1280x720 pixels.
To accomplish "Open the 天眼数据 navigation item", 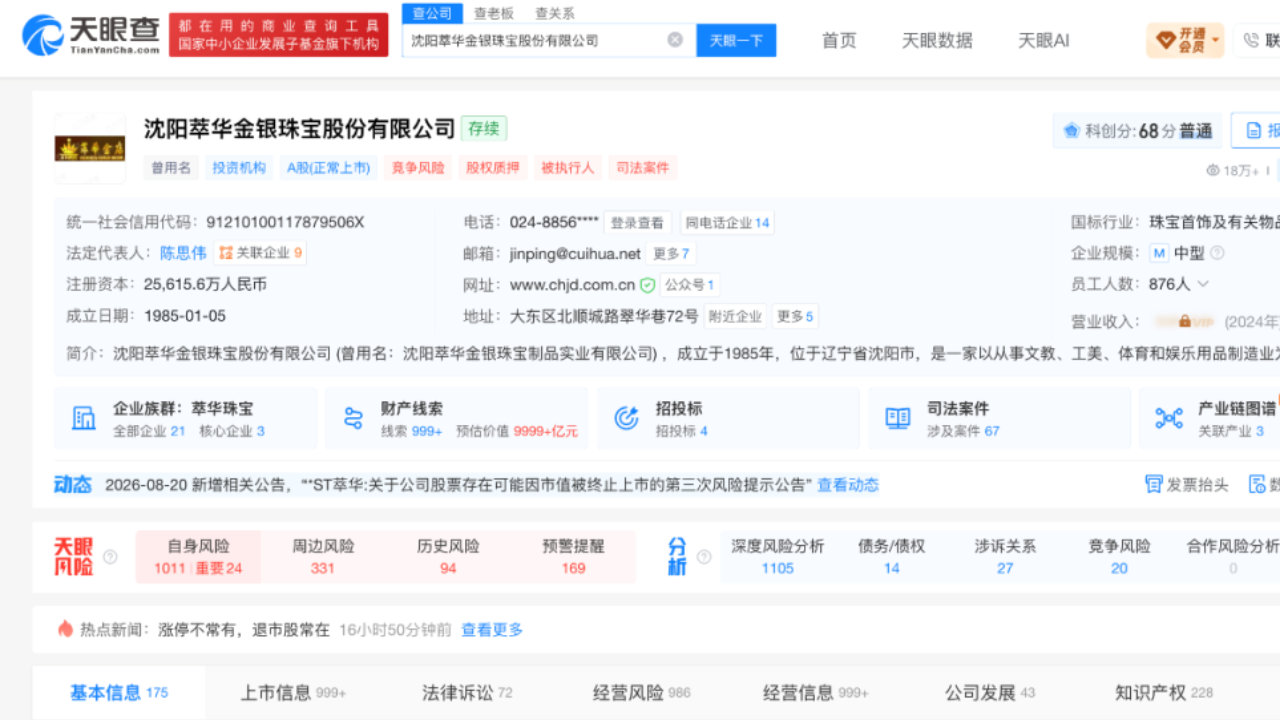I will (x=937, y=40).
